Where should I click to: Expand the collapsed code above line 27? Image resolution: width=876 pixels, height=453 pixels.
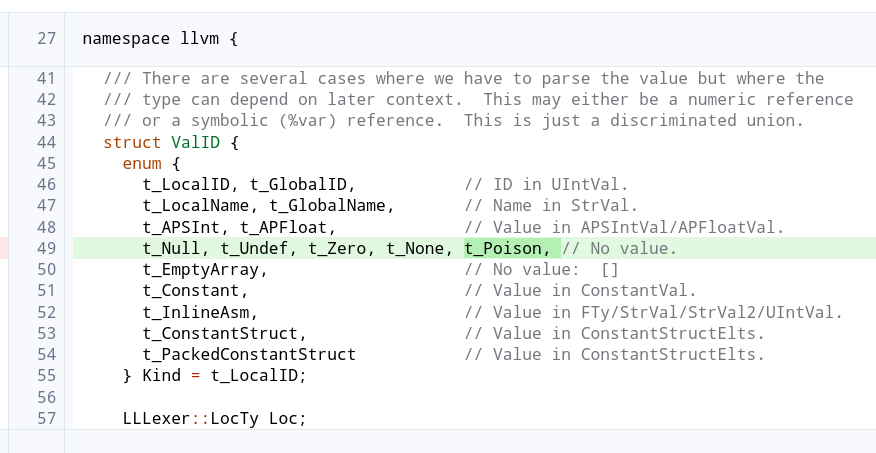click(438, 7)
